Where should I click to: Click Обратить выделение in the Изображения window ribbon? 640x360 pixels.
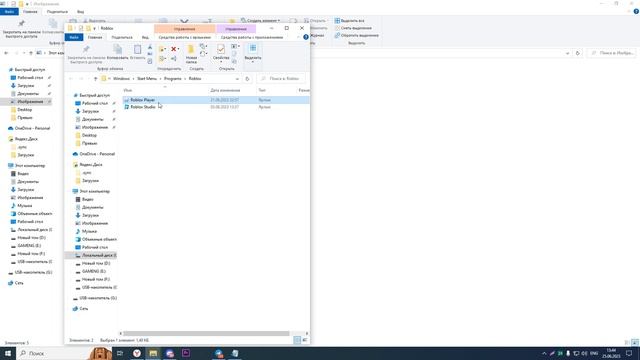coord(356,36)
